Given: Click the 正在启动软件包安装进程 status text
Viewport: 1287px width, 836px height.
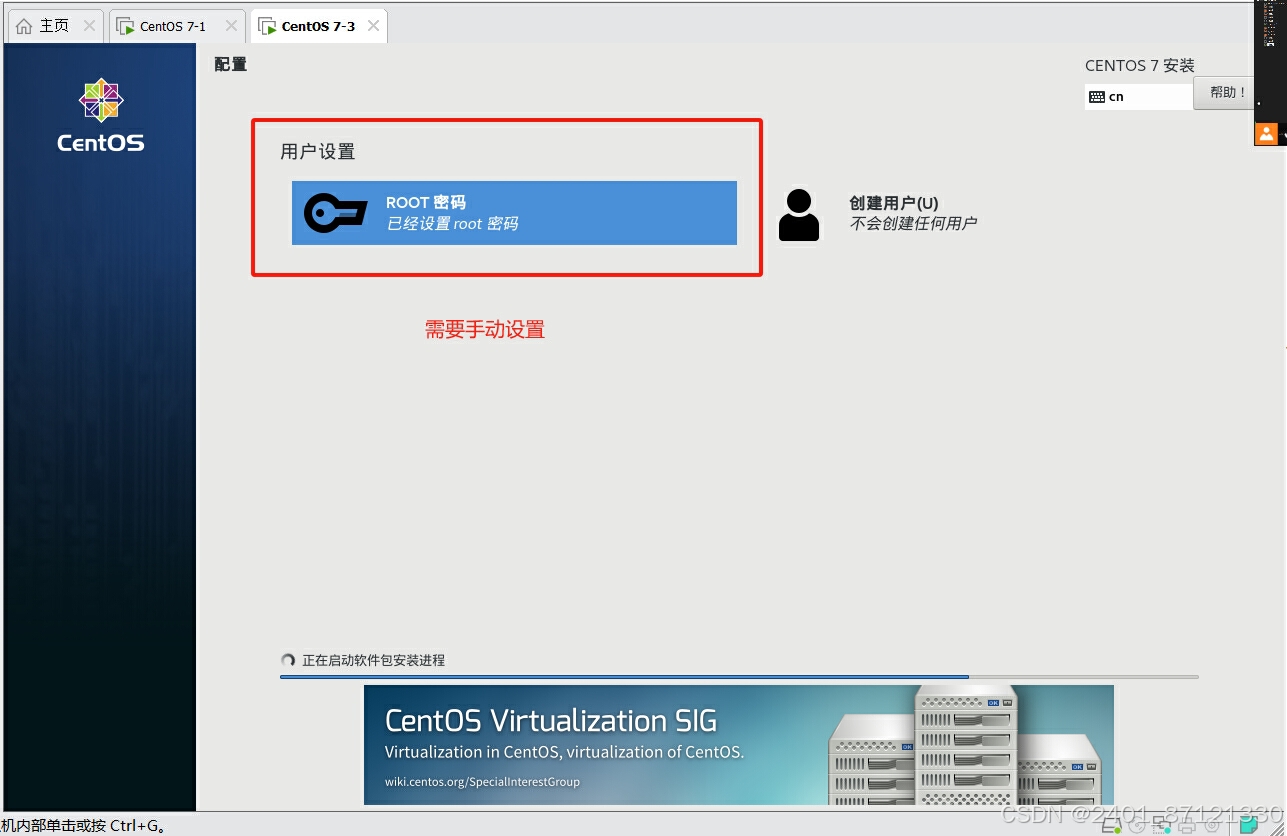Looking at the screenshot, I should pyautogui.click(x=373, y=660).
